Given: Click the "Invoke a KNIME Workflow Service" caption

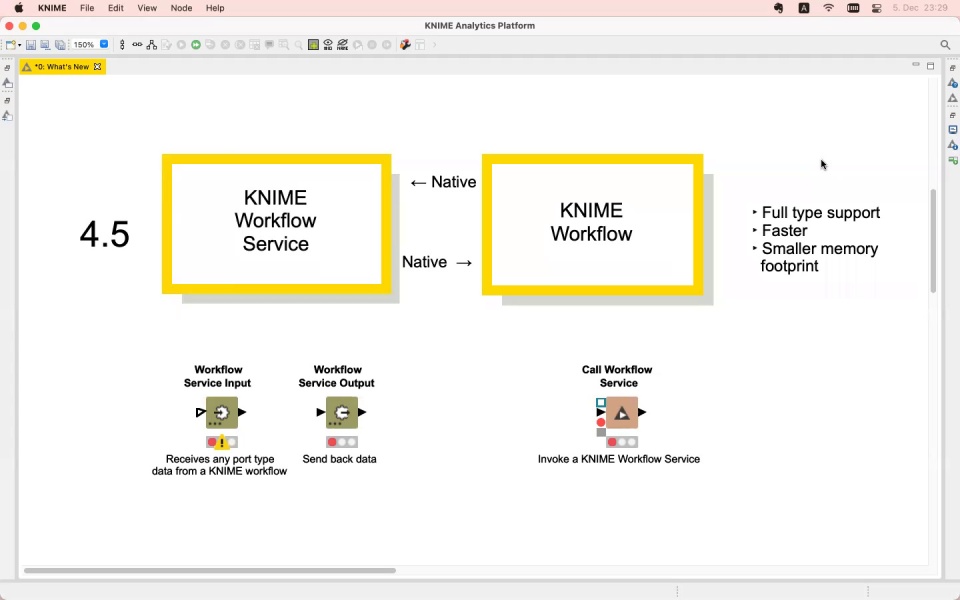Looking at the screenshot, I should 618,459.
